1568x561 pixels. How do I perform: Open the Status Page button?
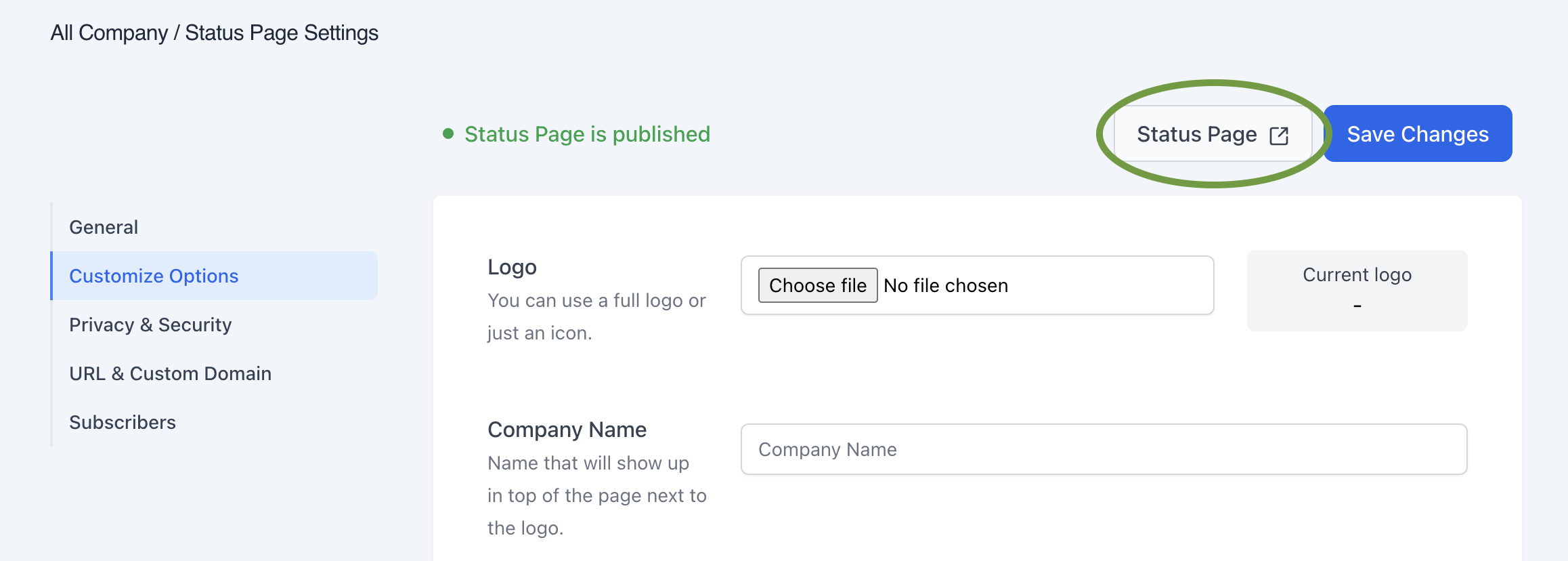(1197, 134)
